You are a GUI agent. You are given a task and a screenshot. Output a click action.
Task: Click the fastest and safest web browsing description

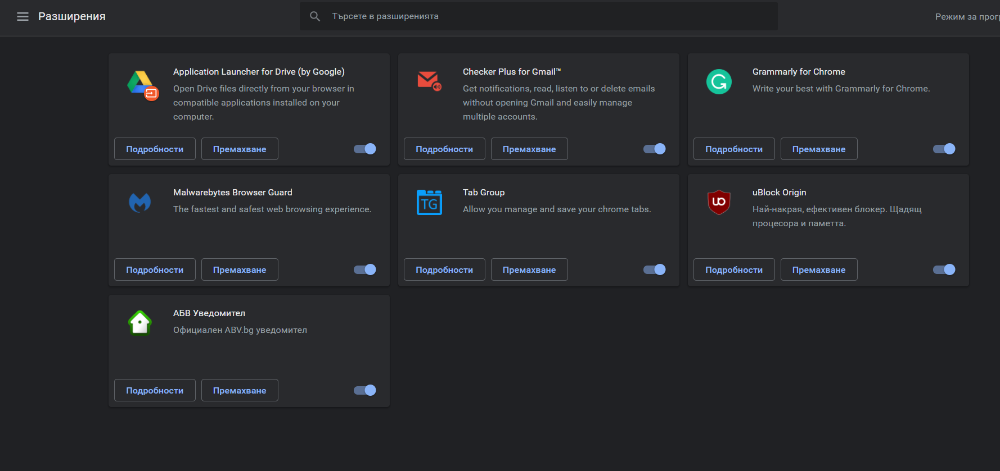272,209
